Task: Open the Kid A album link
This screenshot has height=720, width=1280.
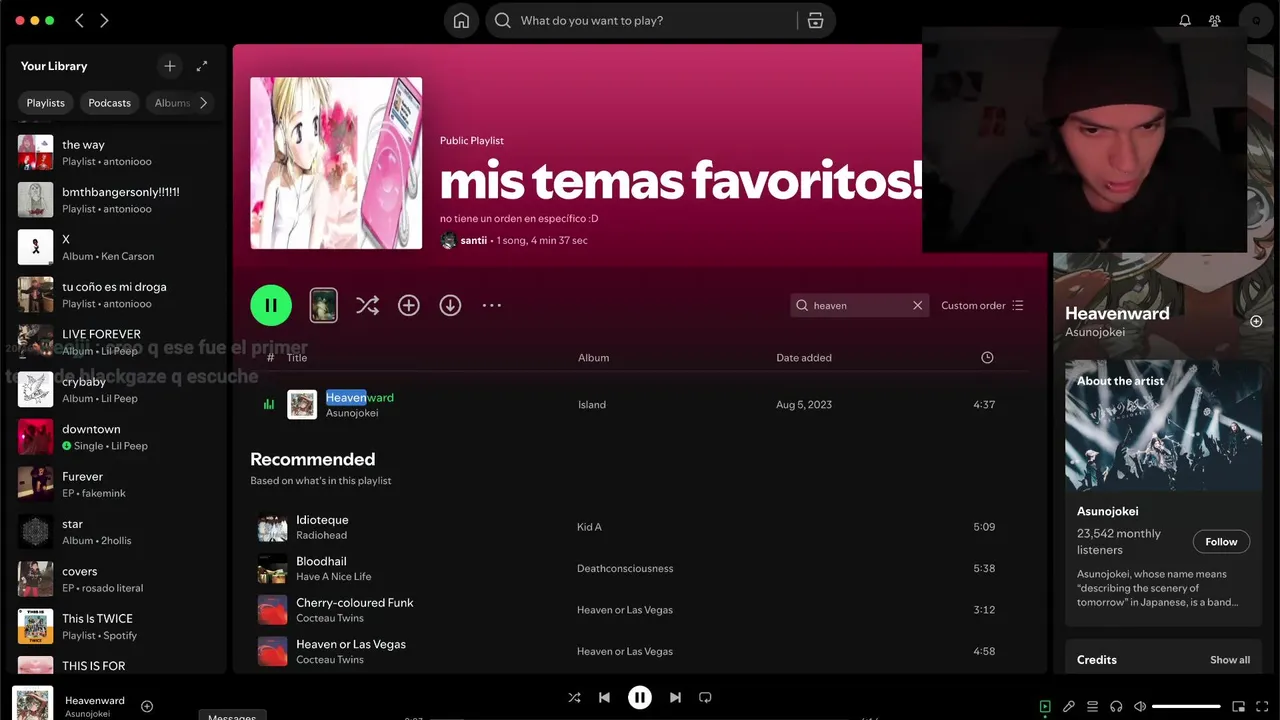Action: pyautogui.click(x=589, y=527)
